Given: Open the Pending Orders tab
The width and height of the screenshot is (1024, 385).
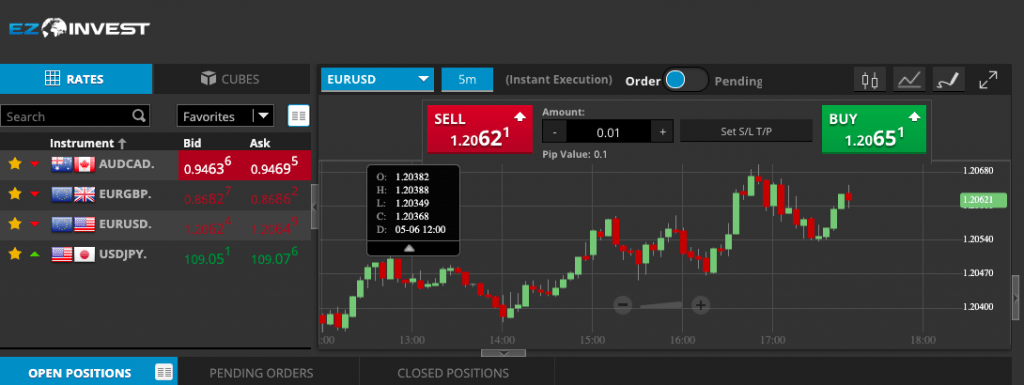Looking at the screenshot, I should [x=261, y=373].
